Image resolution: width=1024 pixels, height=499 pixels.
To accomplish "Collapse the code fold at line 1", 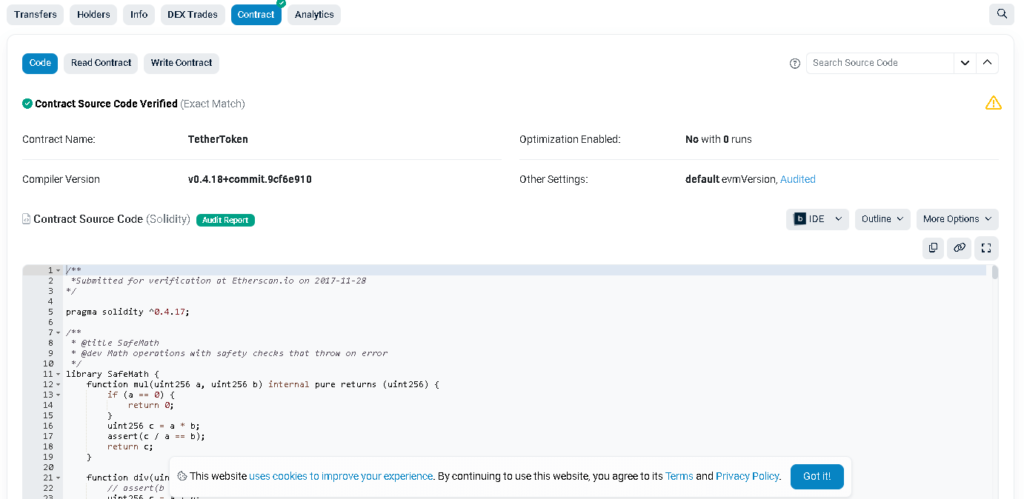I will click(x=59, y=270).
